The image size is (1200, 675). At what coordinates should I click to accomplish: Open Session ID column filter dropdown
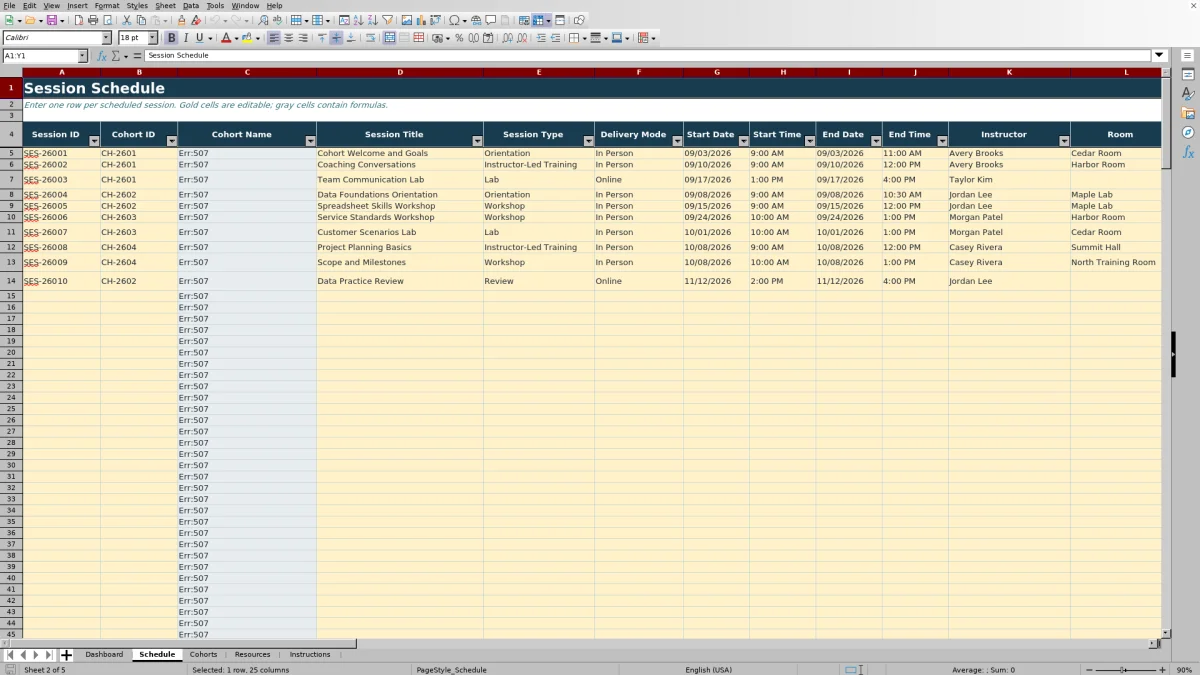coord(95,141)
